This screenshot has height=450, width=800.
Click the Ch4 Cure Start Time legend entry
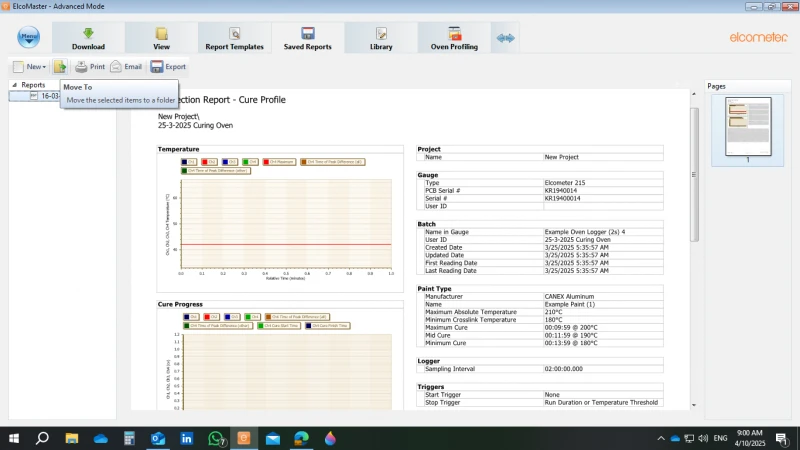coord(279,326)
